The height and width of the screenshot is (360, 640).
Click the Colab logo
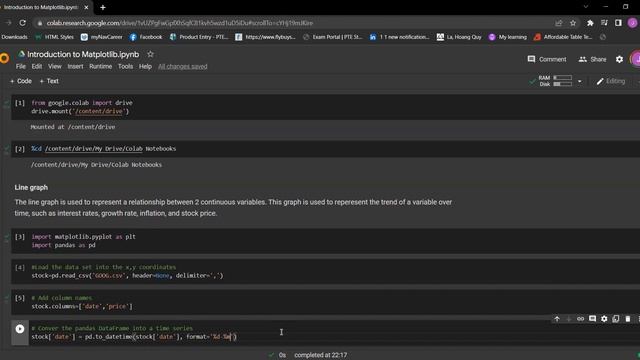click(4, 58)
